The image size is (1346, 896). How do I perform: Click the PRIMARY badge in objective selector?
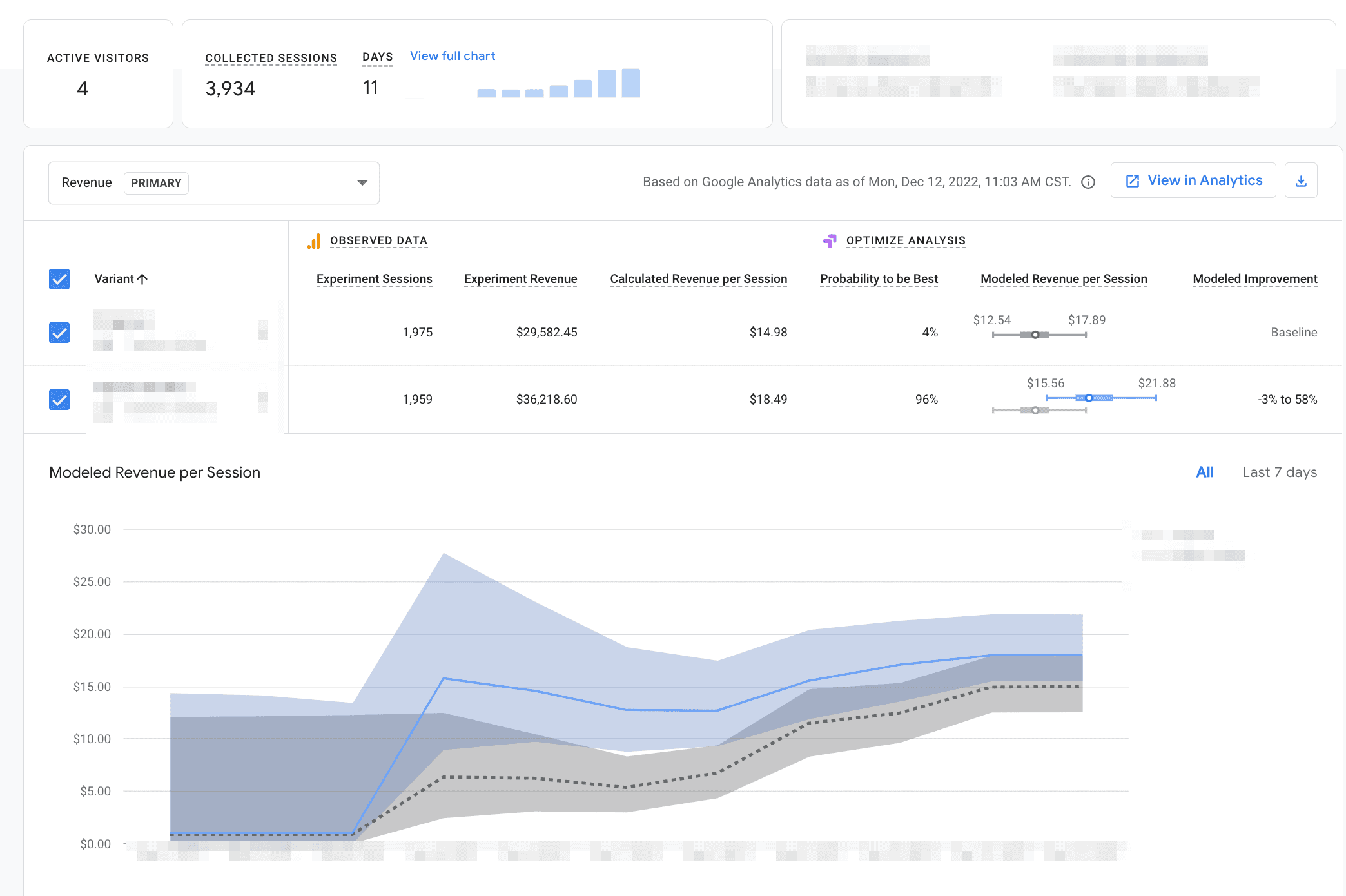[x=156, y=183]
